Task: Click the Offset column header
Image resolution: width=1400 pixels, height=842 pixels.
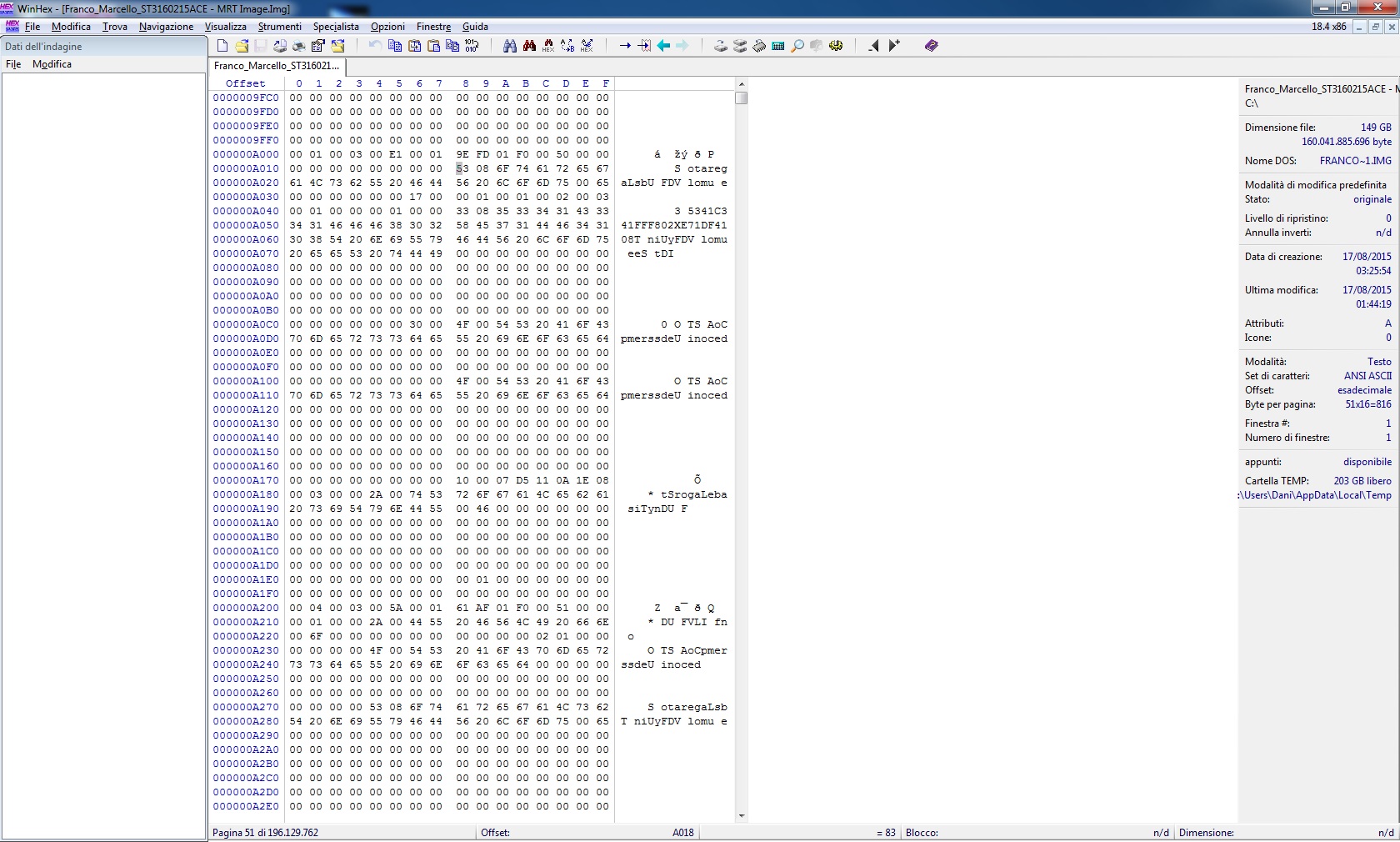Action: (x=246, y=83)
